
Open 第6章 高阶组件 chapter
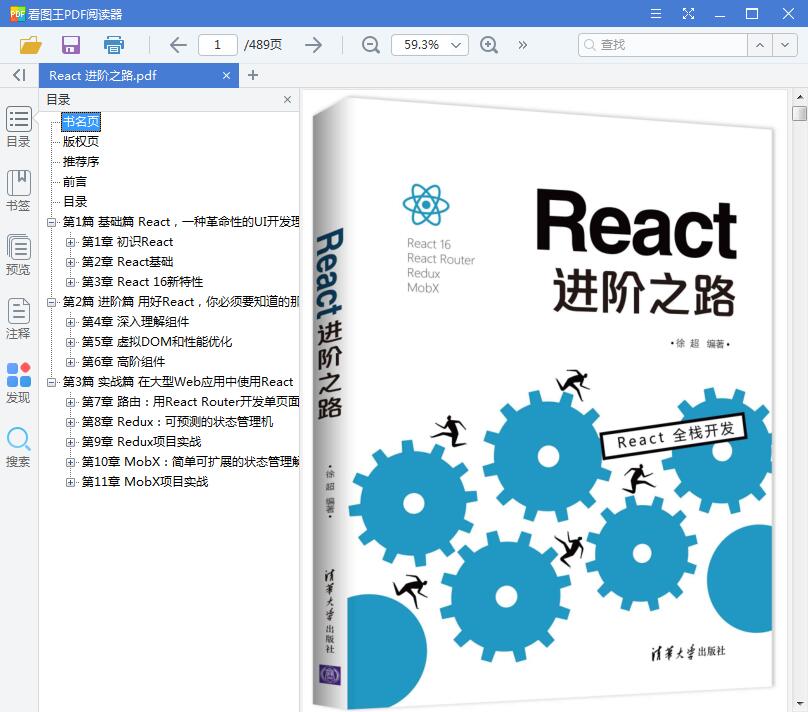click(x=123, y=362)
